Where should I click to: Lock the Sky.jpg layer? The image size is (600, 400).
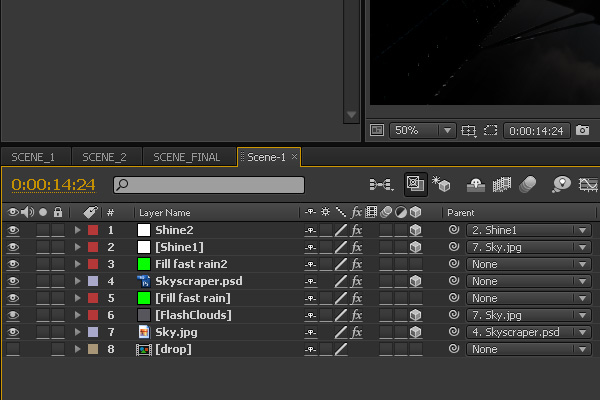58,332
